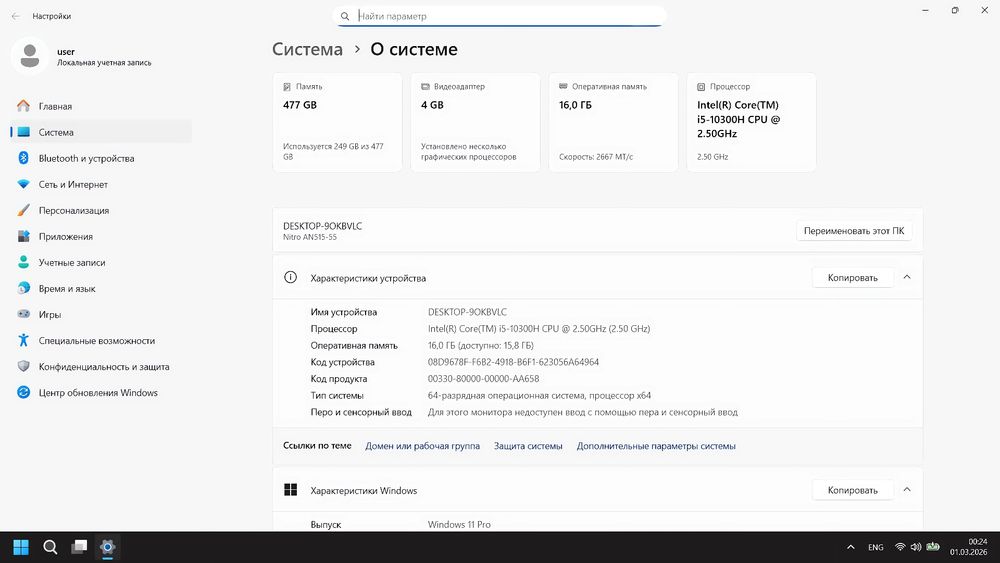Open Главная in the sidebar
This screenshot has height=563, width=1000.
101,106
